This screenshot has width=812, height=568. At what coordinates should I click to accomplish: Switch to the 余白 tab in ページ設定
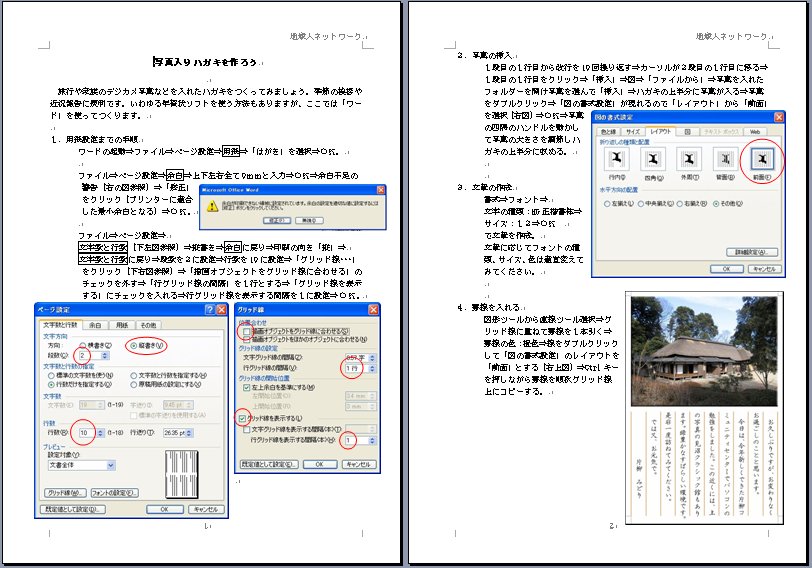(x=95, y=325)
